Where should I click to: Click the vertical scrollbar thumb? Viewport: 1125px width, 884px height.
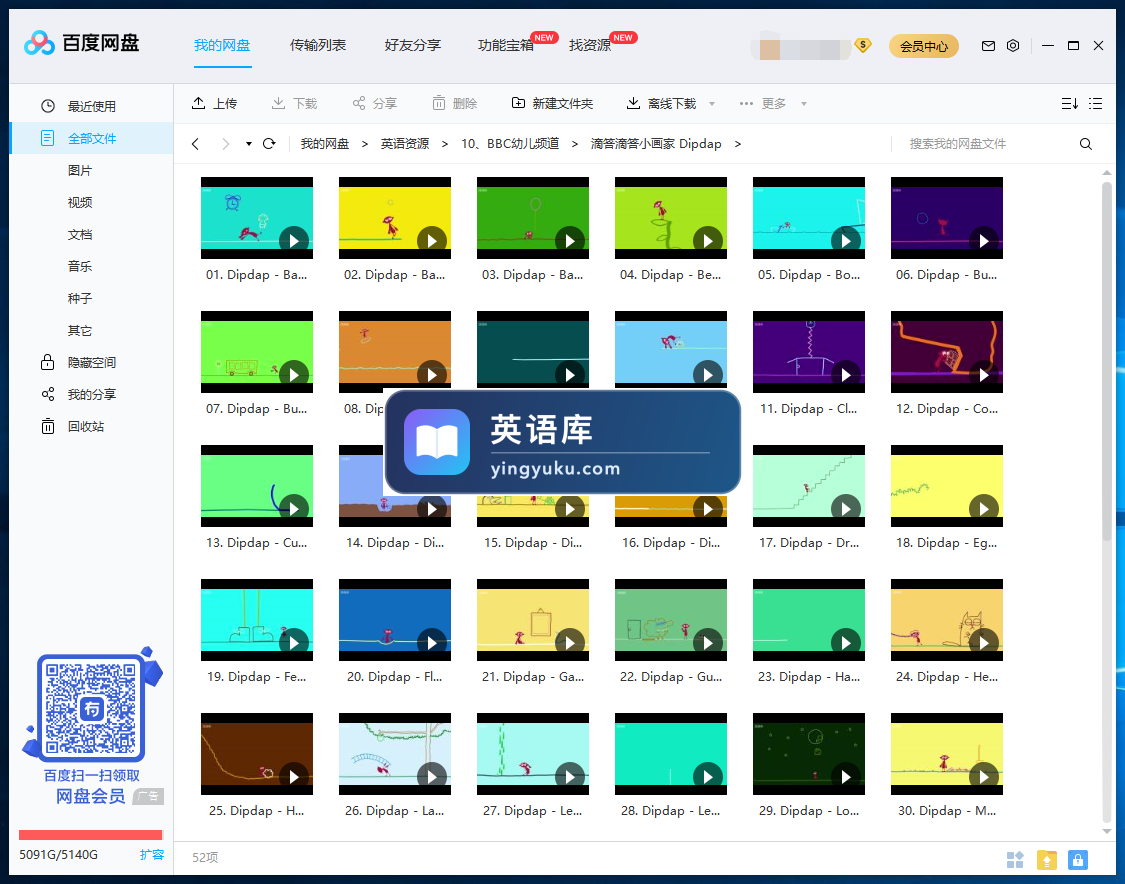pos(1106,362)
